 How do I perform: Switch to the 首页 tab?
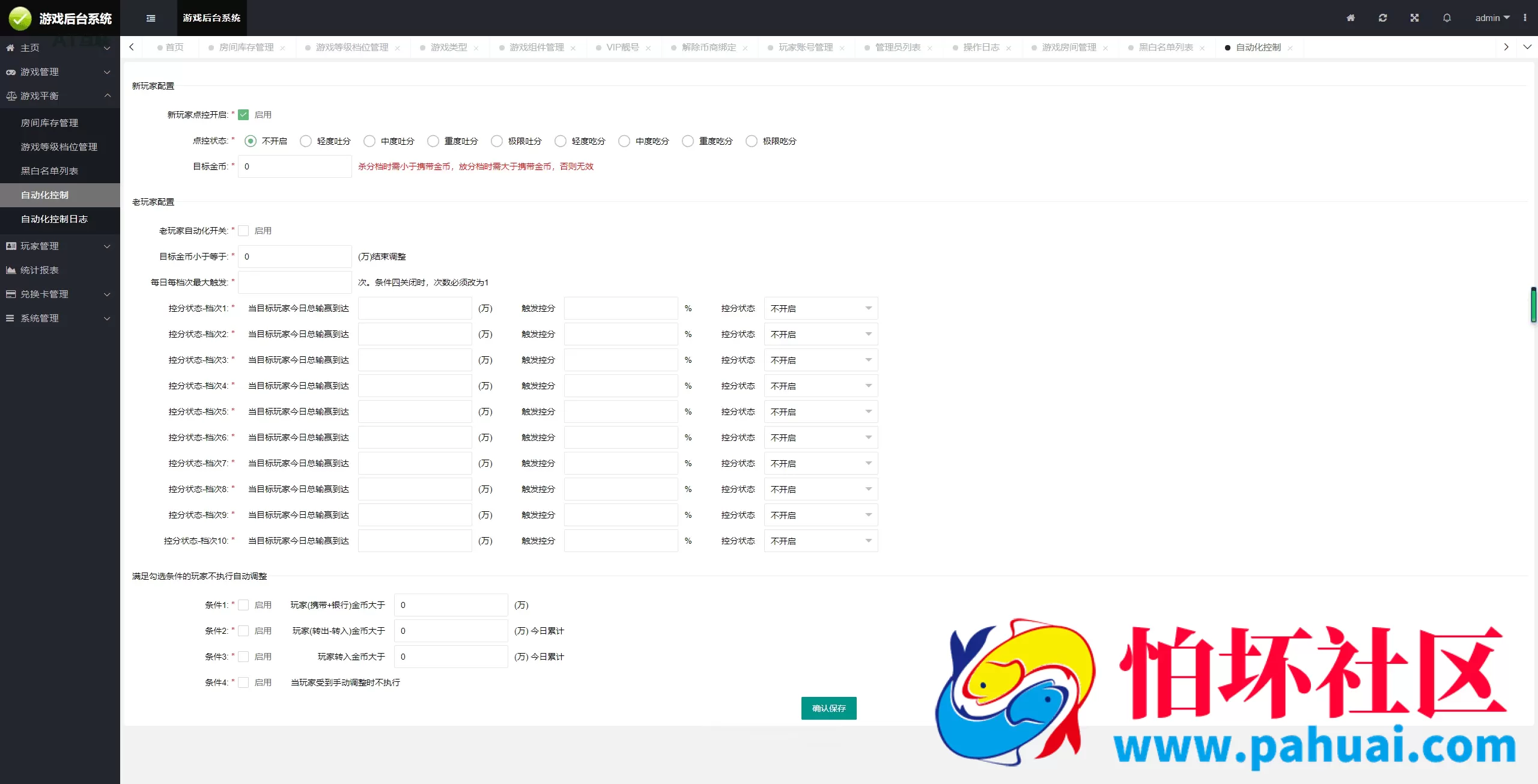click(x=171, y=47)
